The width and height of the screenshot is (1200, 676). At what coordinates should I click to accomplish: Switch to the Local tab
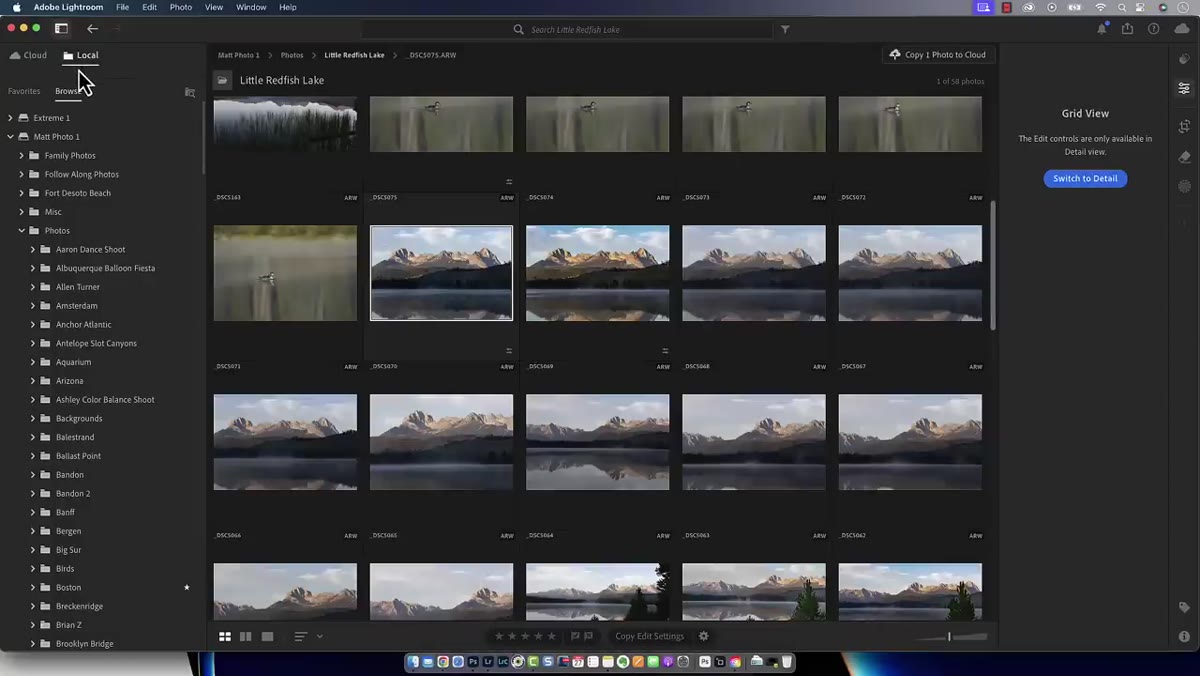point(80,55)
